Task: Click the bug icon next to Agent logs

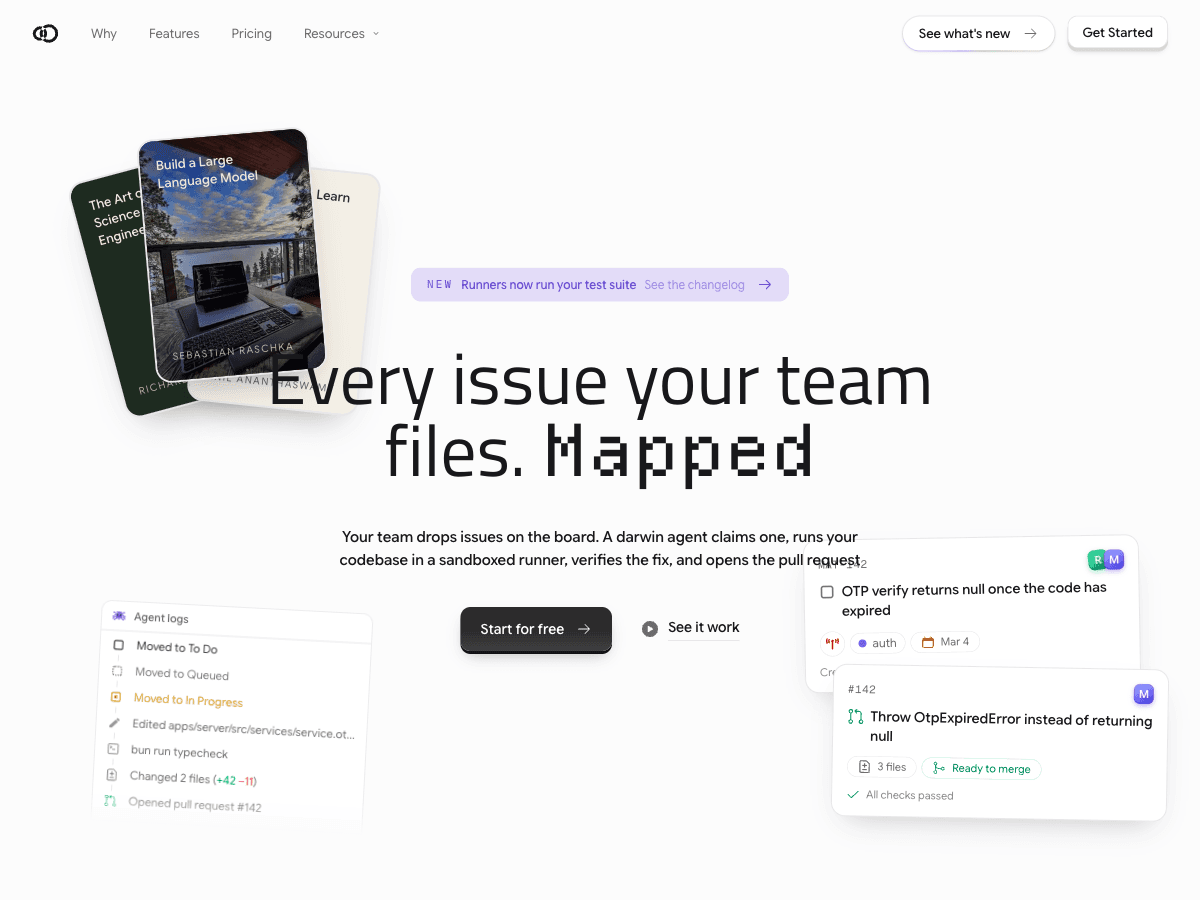Action: point(119,616)
